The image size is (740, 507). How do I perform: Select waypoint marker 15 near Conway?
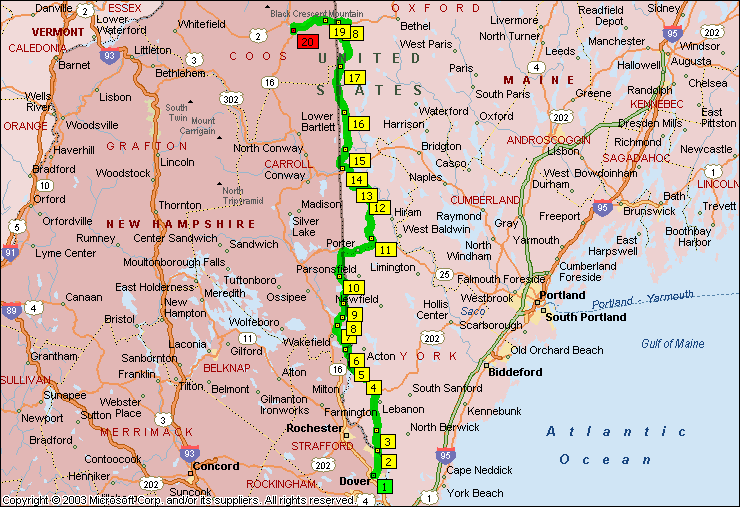point(359,161)
